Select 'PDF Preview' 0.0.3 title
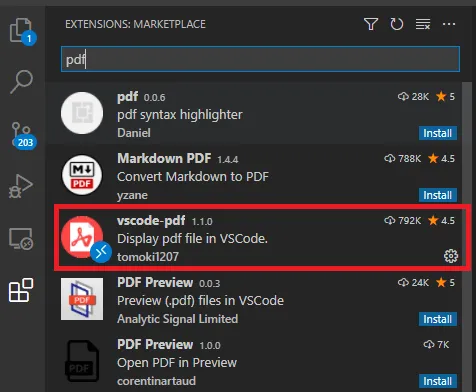Image resolution: width=476 pixels, height=392 pixels. click(x=155, y=283)
